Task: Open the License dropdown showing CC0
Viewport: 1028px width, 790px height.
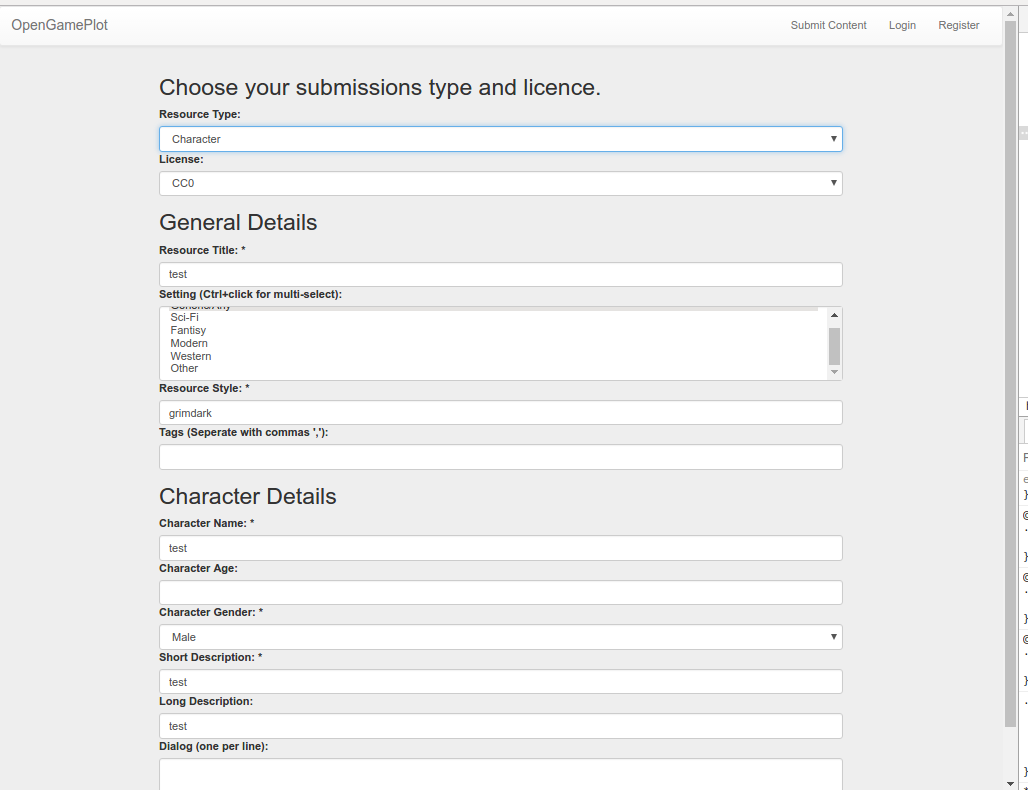Action: (500, 184)
